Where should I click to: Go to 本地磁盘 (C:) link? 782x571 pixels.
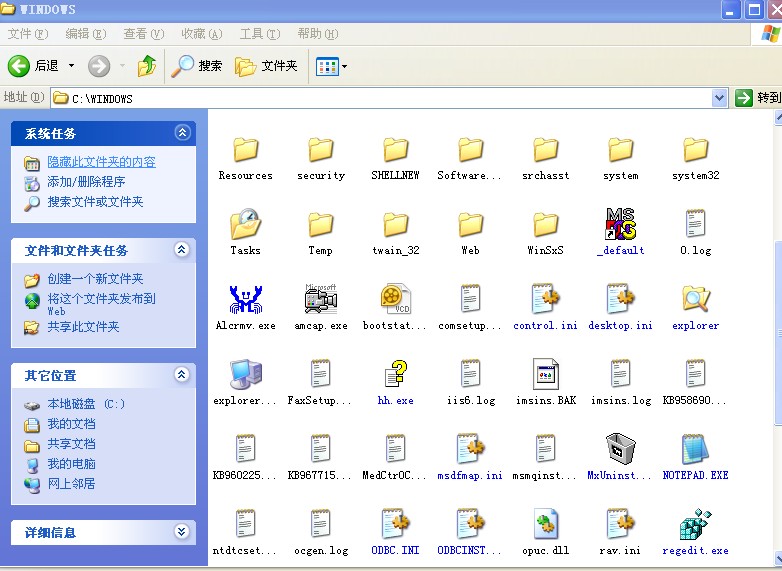pos(86,404)
